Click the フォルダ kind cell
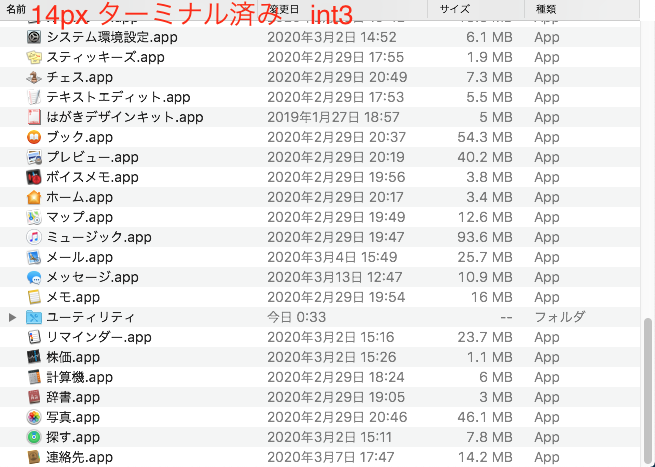The width and height of the screenshot is (655, 467). tap(560, 317)
